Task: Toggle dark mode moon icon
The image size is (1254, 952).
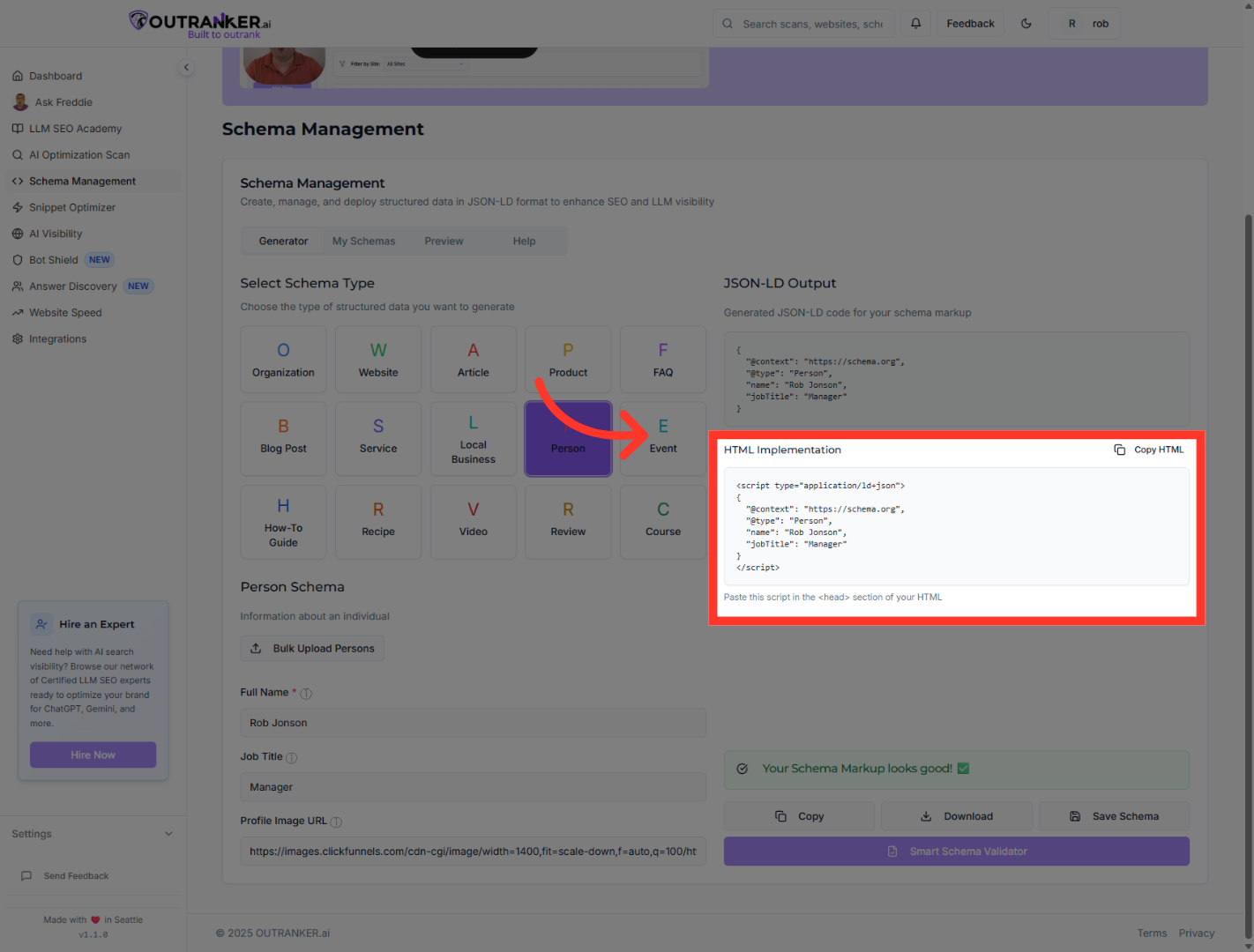Action: tap(1026, 24)
